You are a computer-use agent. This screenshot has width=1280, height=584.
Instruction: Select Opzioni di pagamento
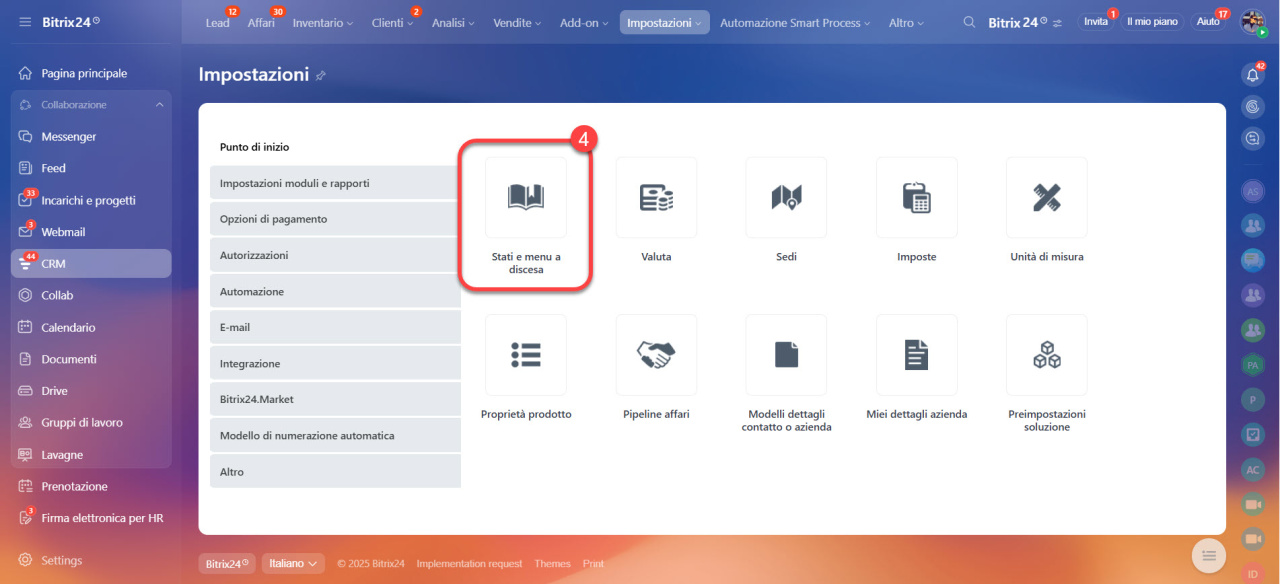click(x=335, y=219)
